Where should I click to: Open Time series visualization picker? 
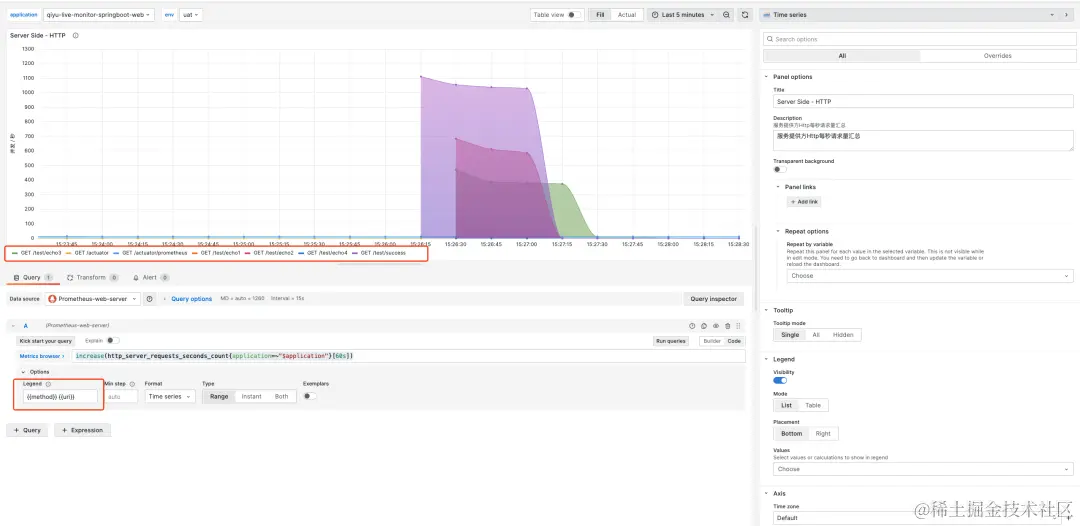908,14
